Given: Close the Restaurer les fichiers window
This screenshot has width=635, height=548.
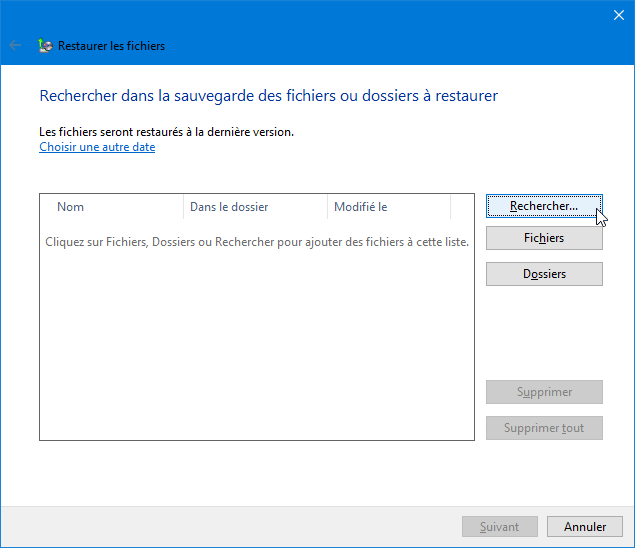Looking at the screenshot, I should click(x=618, y=15).
